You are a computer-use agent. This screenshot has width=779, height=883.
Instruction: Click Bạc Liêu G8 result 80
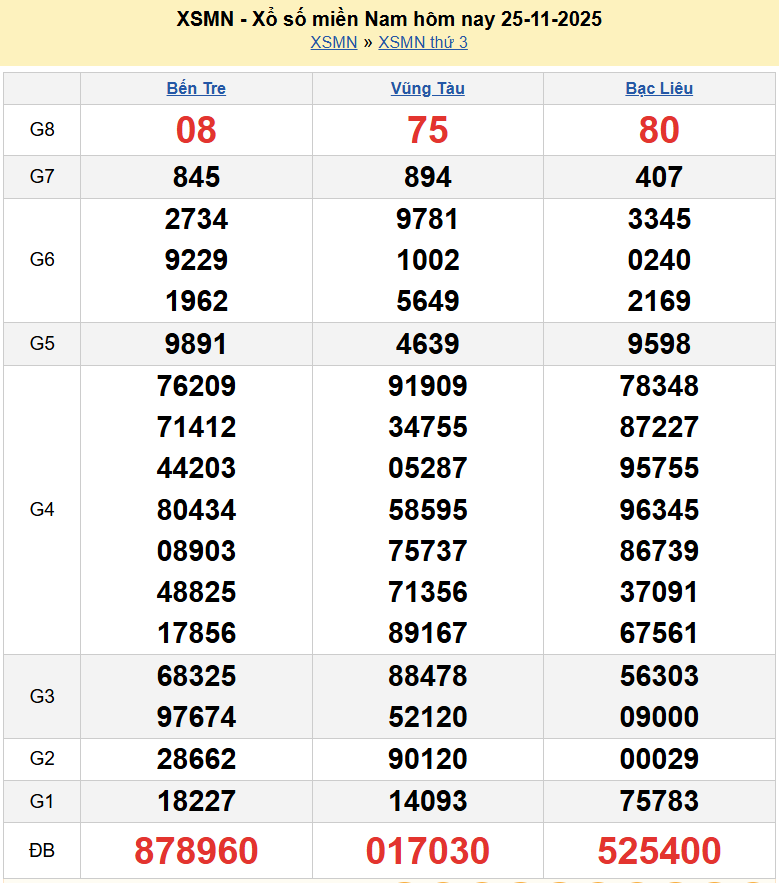pos(659,130)
